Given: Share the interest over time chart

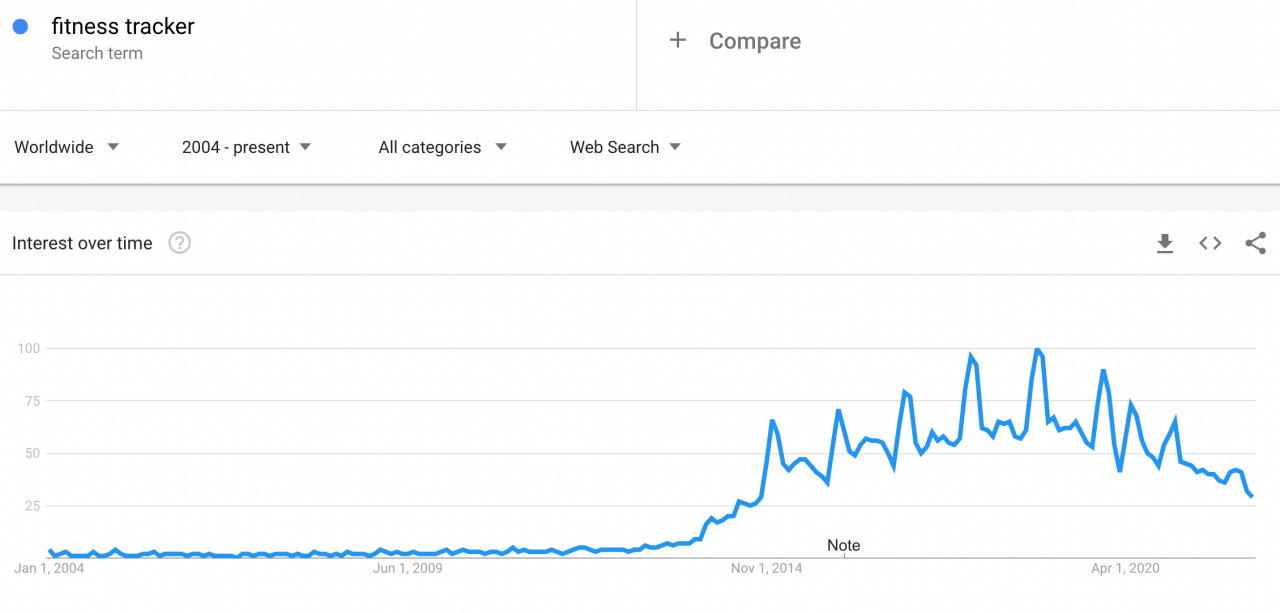Looking at the screenshot, I should click(x=1256, y=243).
